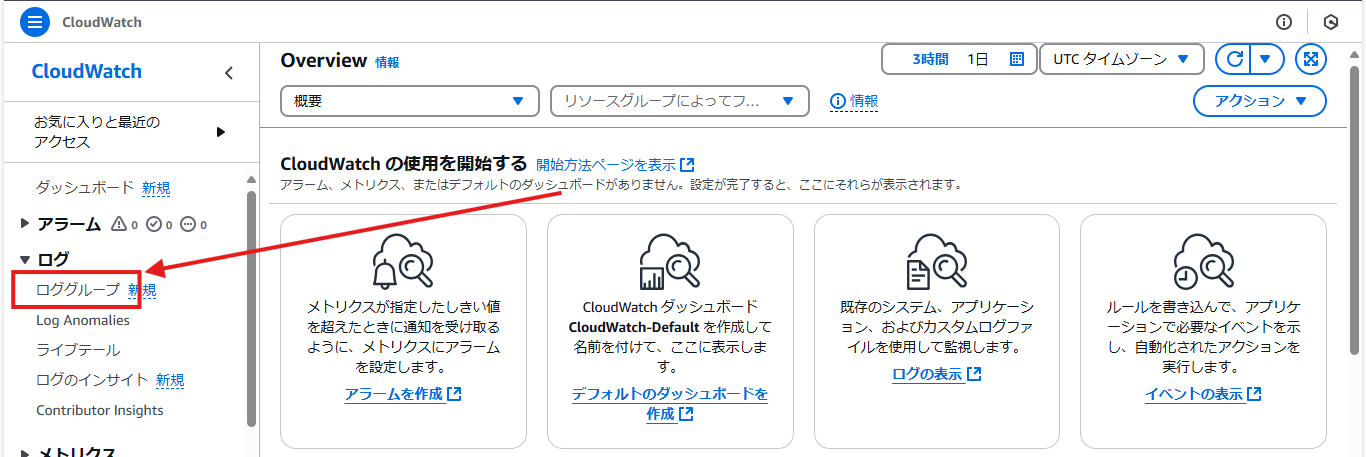Open the 概要 view dropdown
The width and height of the screenshot is (1366, 457).
pyautogui.click(x=410, y=101)
